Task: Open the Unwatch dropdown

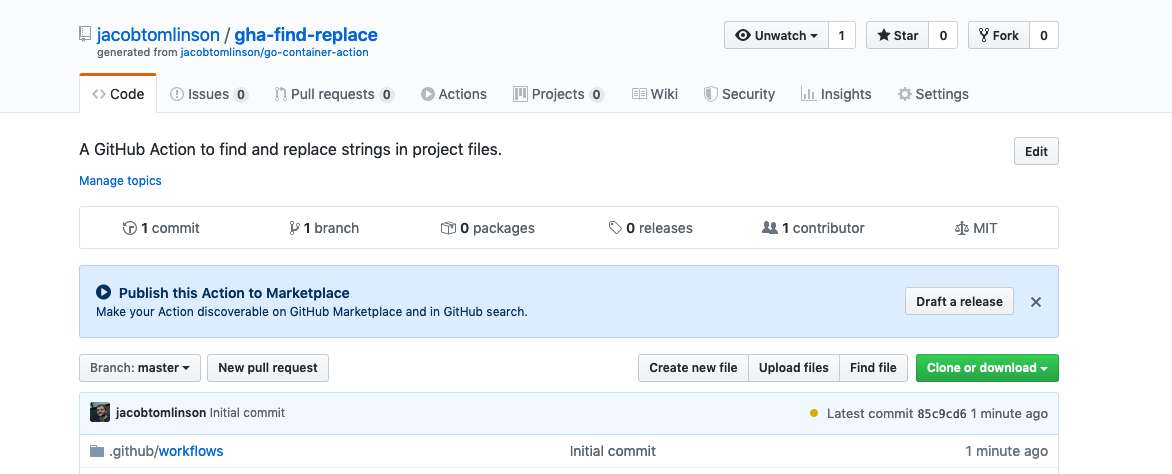Action: pos(776,35)
